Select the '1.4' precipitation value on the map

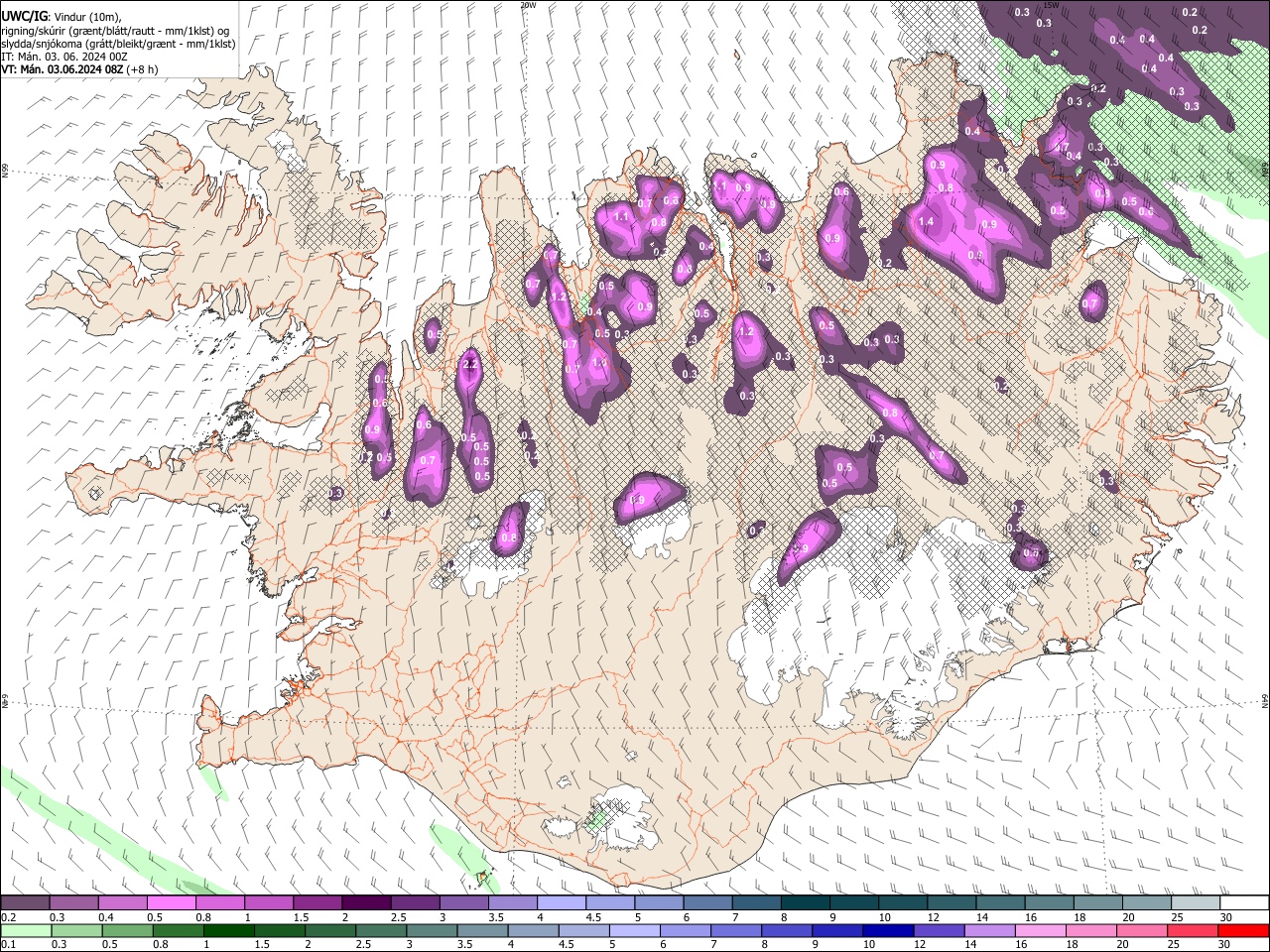[x=927, y=222]
